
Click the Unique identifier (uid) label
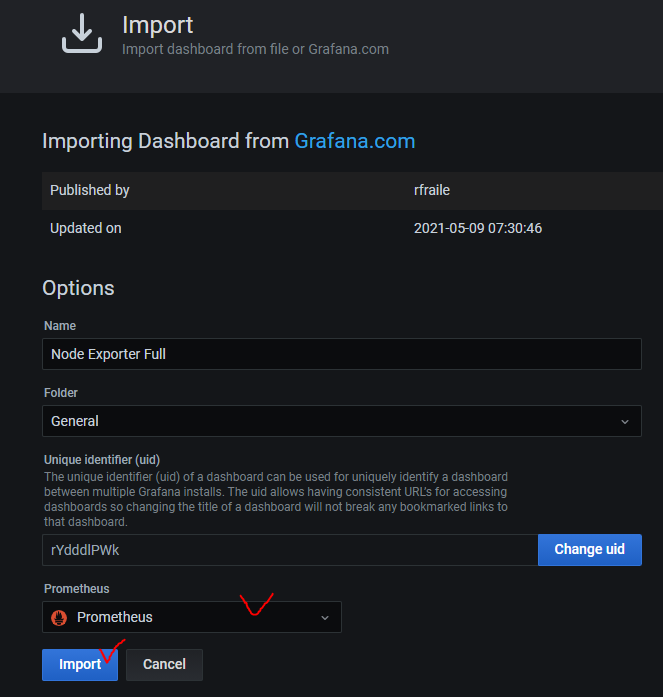click(x=102, y=460)
